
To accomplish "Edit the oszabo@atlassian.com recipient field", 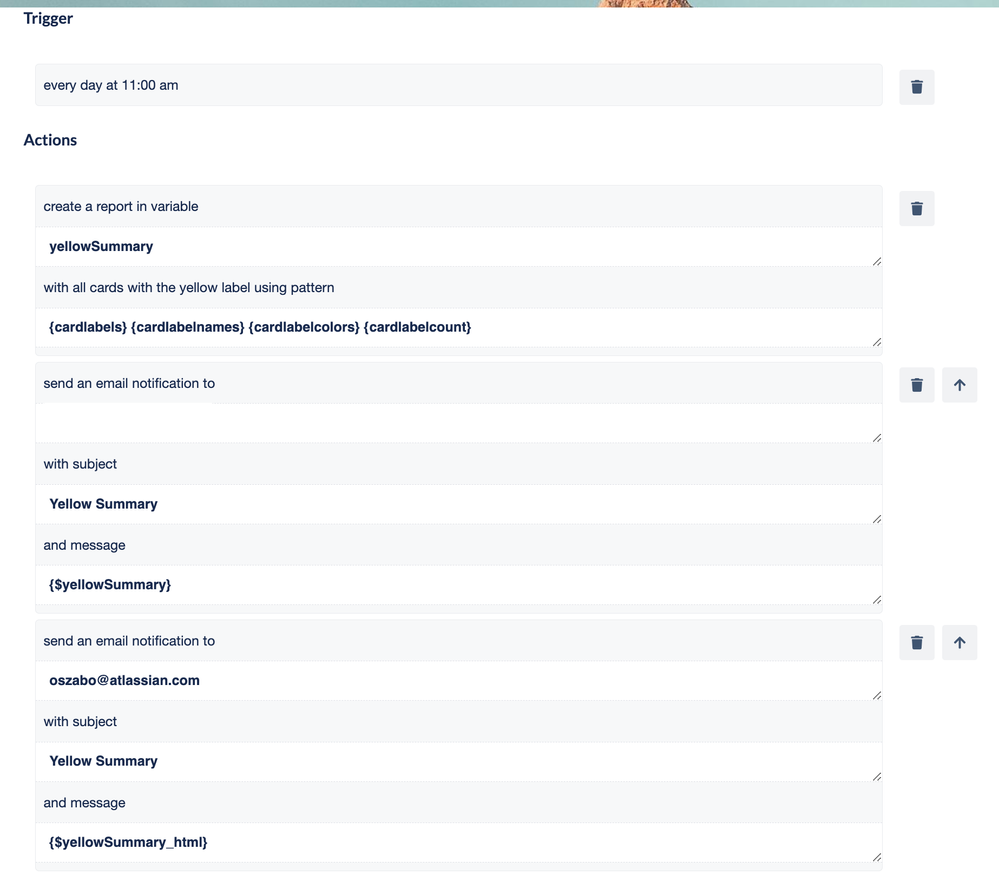I will click(x=458, y=680).
